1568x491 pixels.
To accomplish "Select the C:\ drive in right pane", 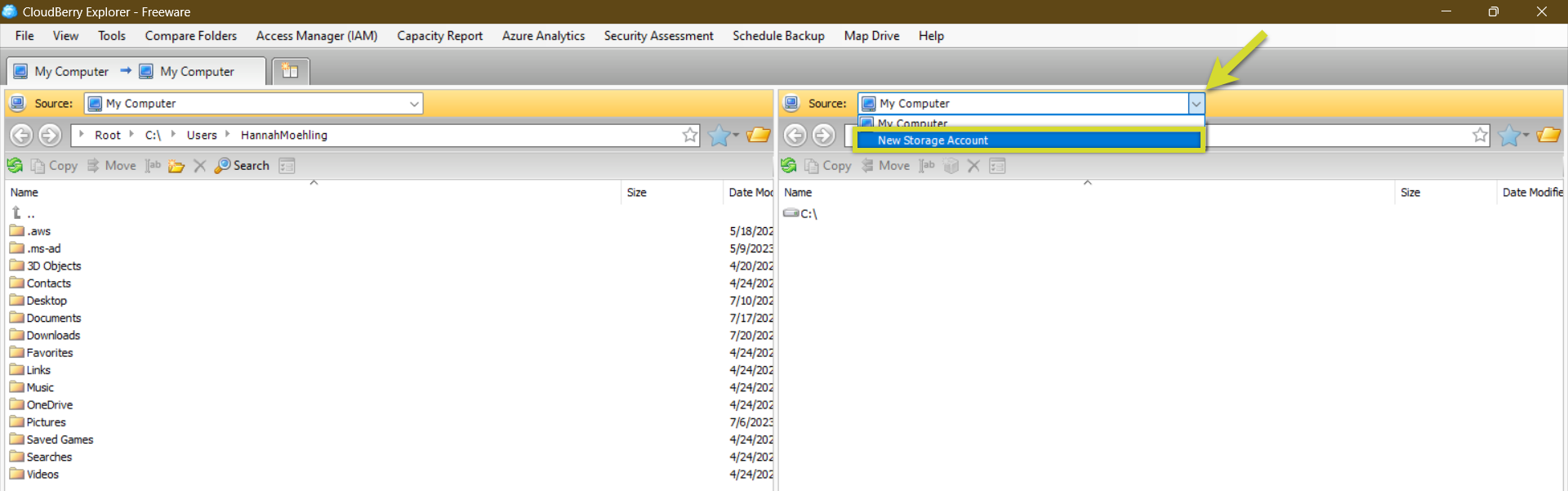I will pyautogui.click(x=800, y=213).
